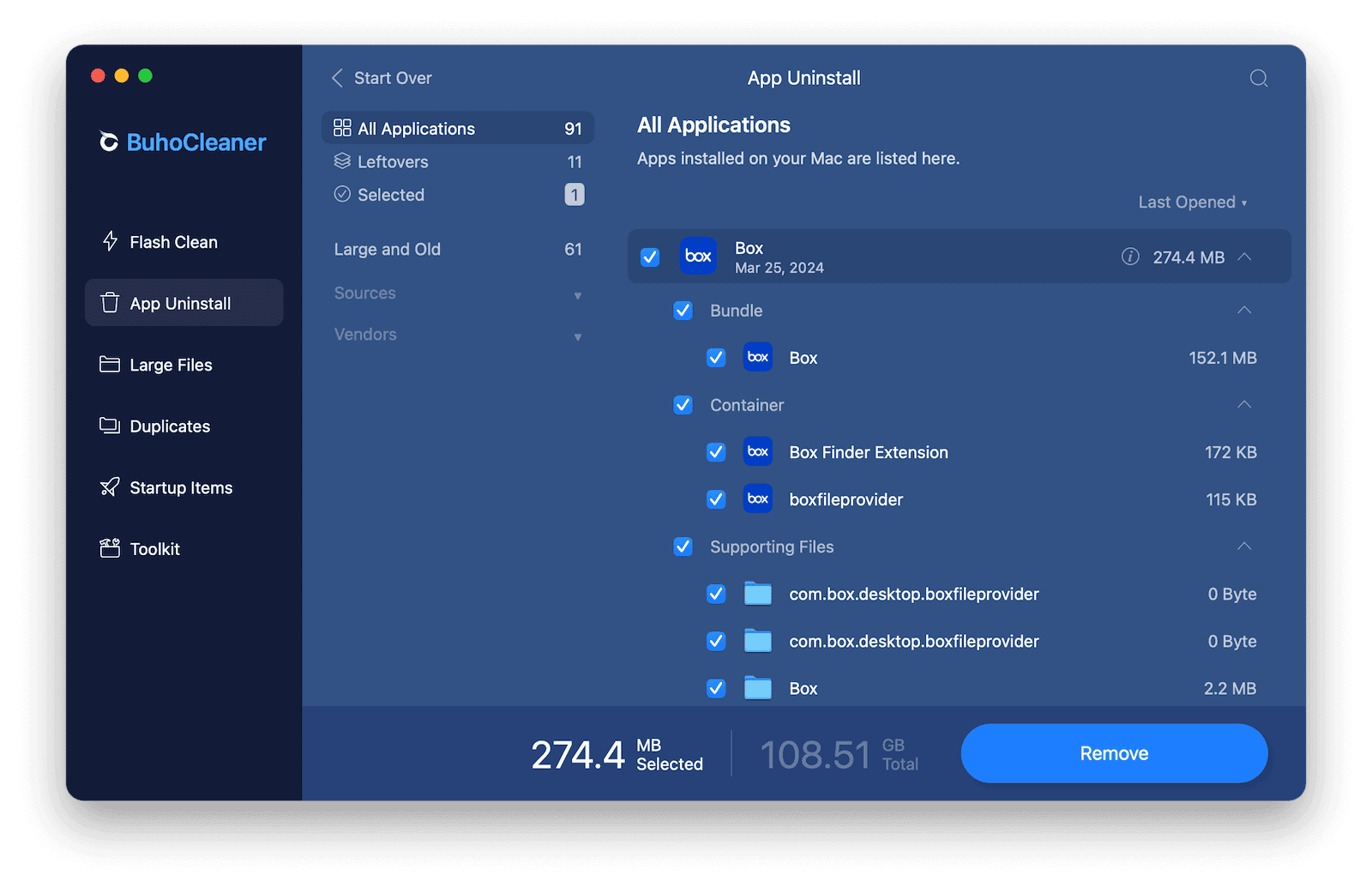Uncheck first com.box.desktop.boxfileprovider checkbox

pyautogui.click(x=716, y=593)
